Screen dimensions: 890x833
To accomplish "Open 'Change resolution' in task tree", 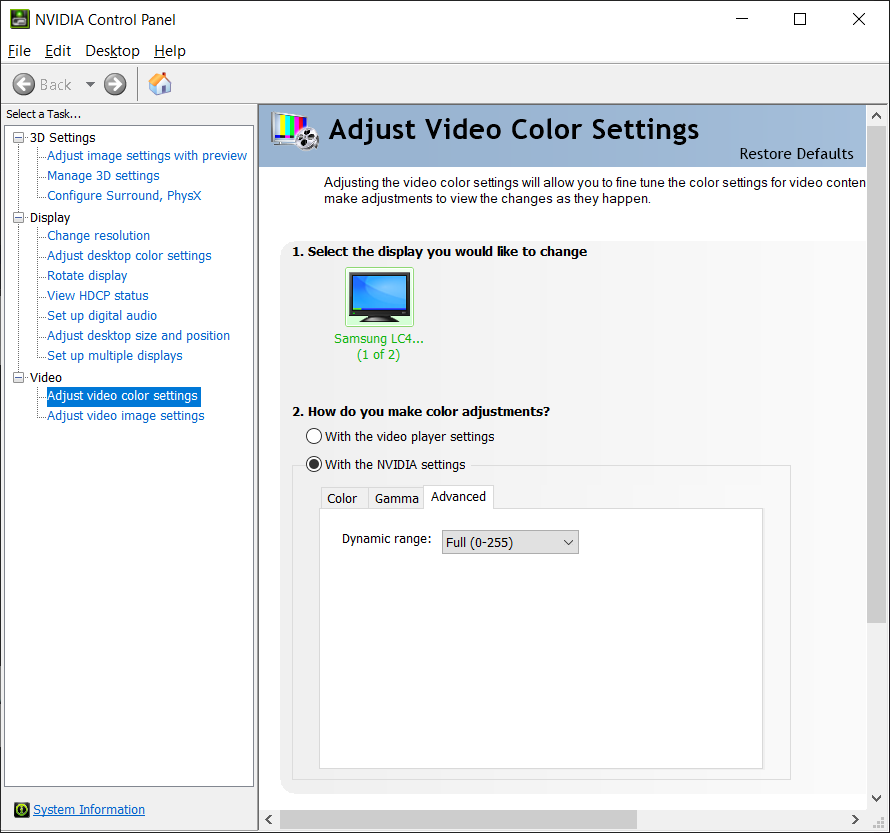I will (98, 236).
